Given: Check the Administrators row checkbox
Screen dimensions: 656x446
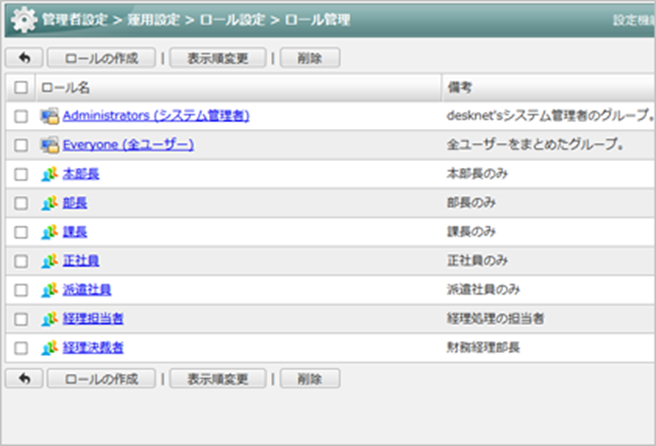Looking at the screenshot, I should (21, 116).
